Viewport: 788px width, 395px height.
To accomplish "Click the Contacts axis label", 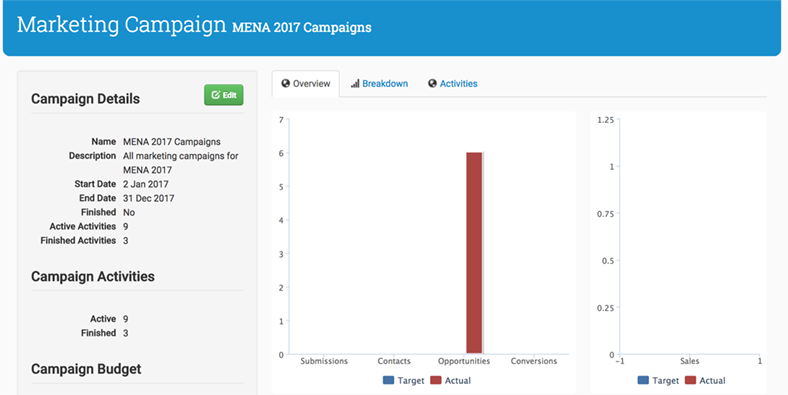I will (394, 361).
